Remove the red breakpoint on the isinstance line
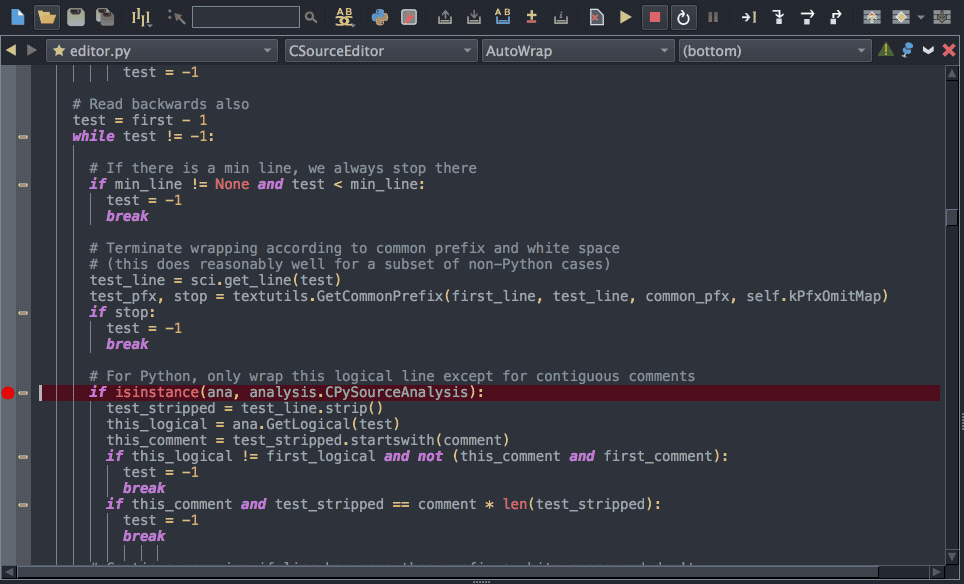 (x=8, y=393)
